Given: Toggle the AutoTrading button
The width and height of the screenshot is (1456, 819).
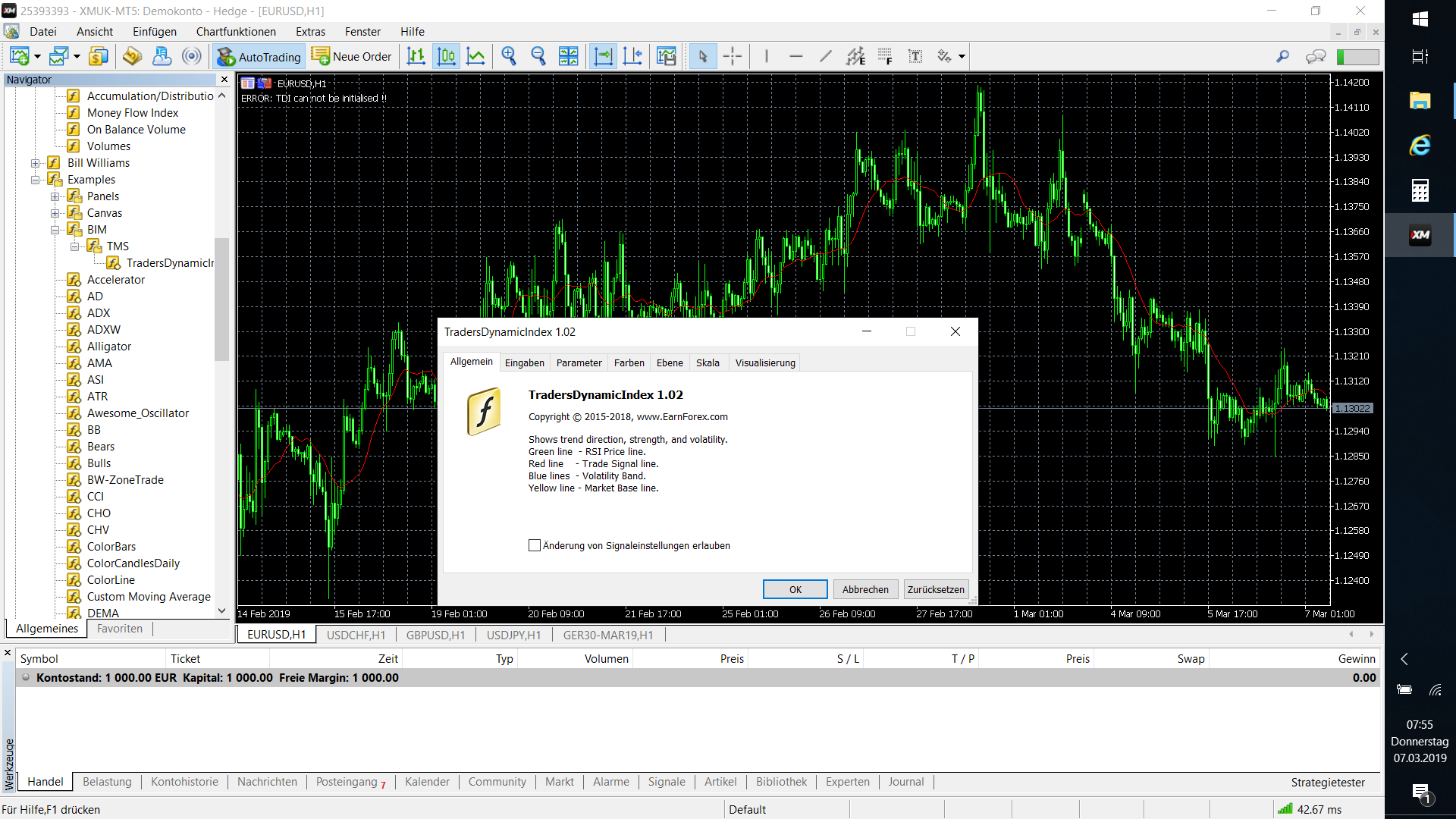Looking at the screenshot, I should coord(259,56).
